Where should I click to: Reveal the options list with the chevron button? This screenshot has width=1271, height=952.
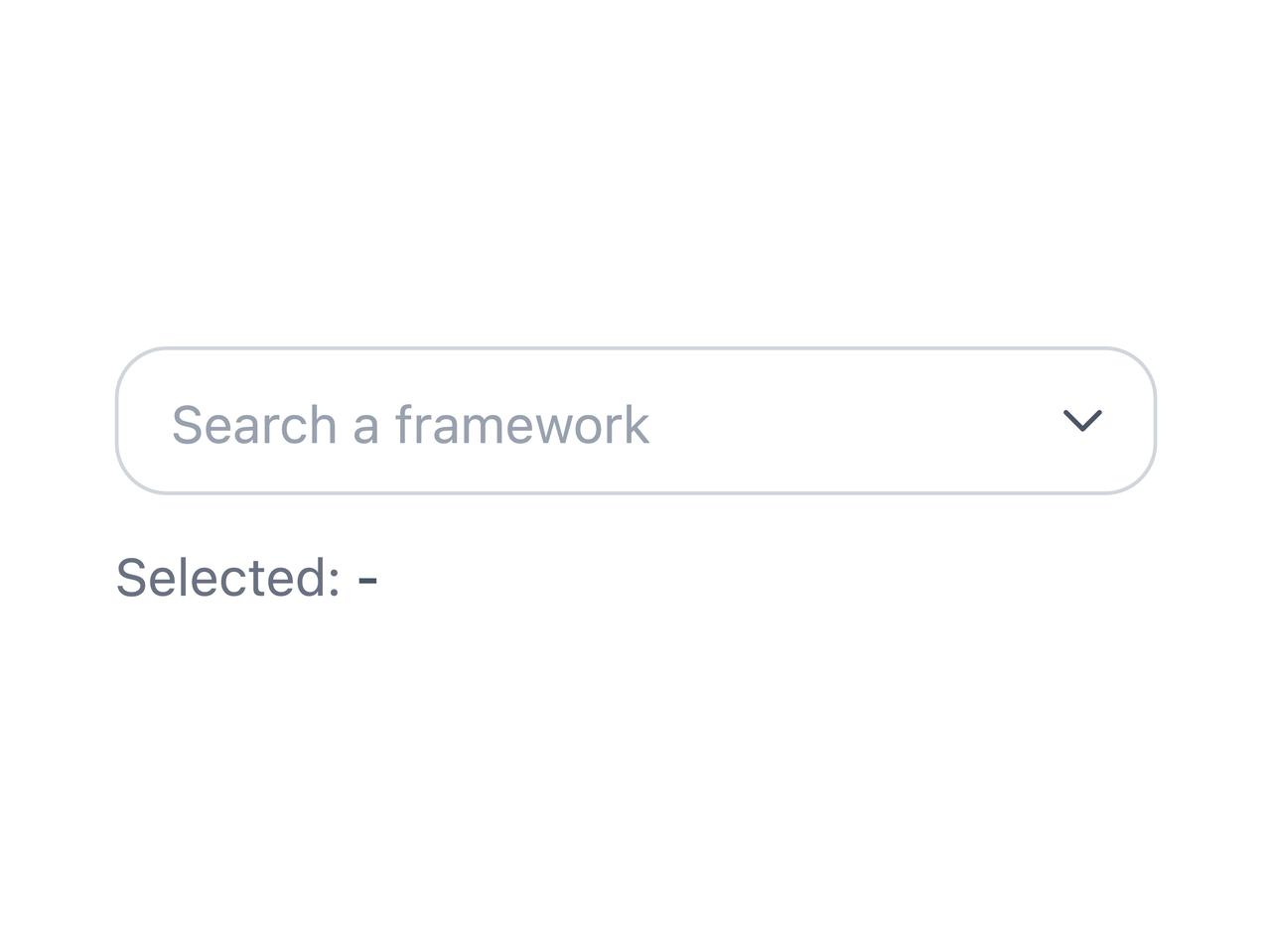1082,421
